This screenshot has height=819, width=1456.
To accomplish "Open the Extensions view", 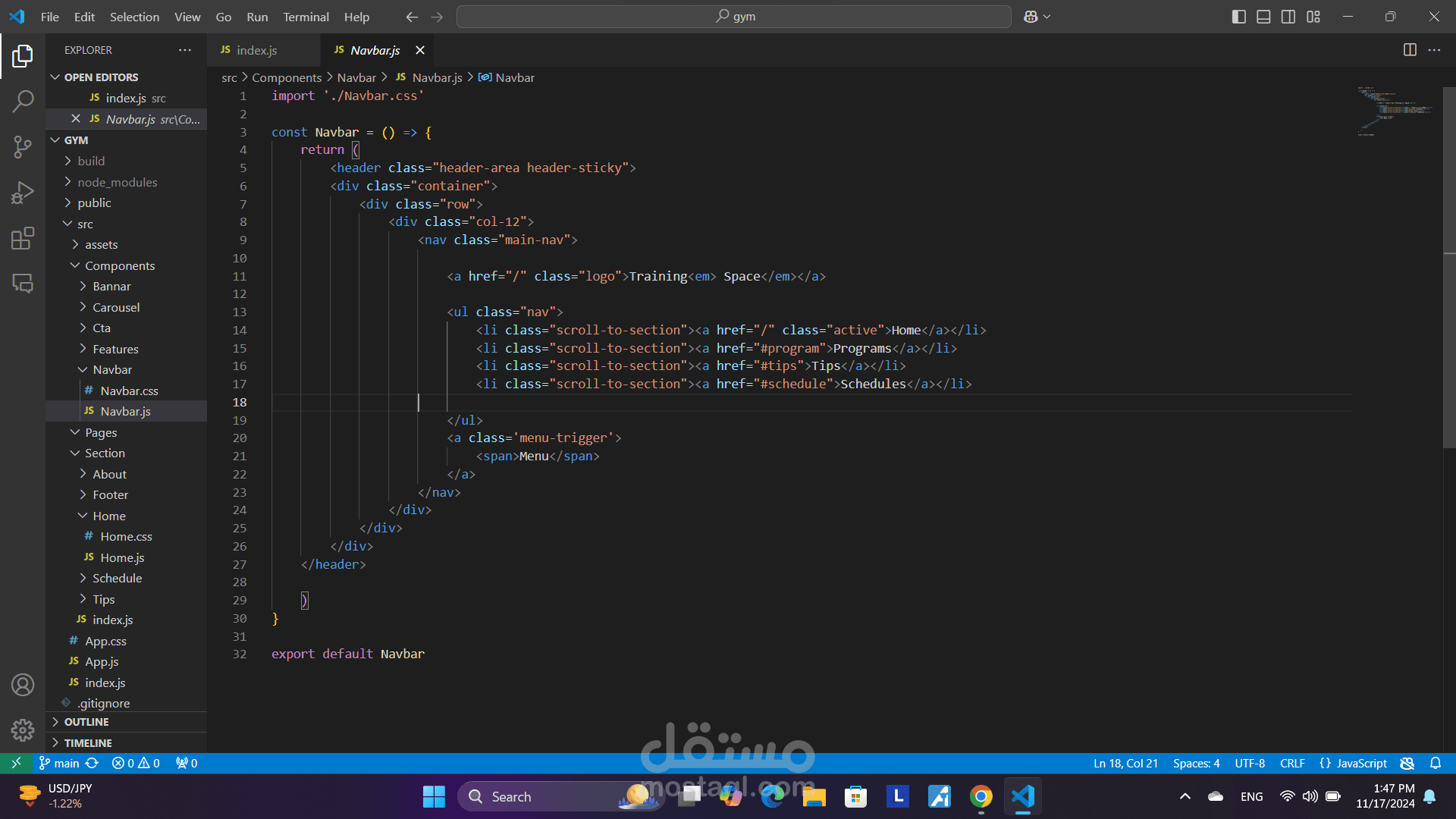I will [x=23, y=238].
